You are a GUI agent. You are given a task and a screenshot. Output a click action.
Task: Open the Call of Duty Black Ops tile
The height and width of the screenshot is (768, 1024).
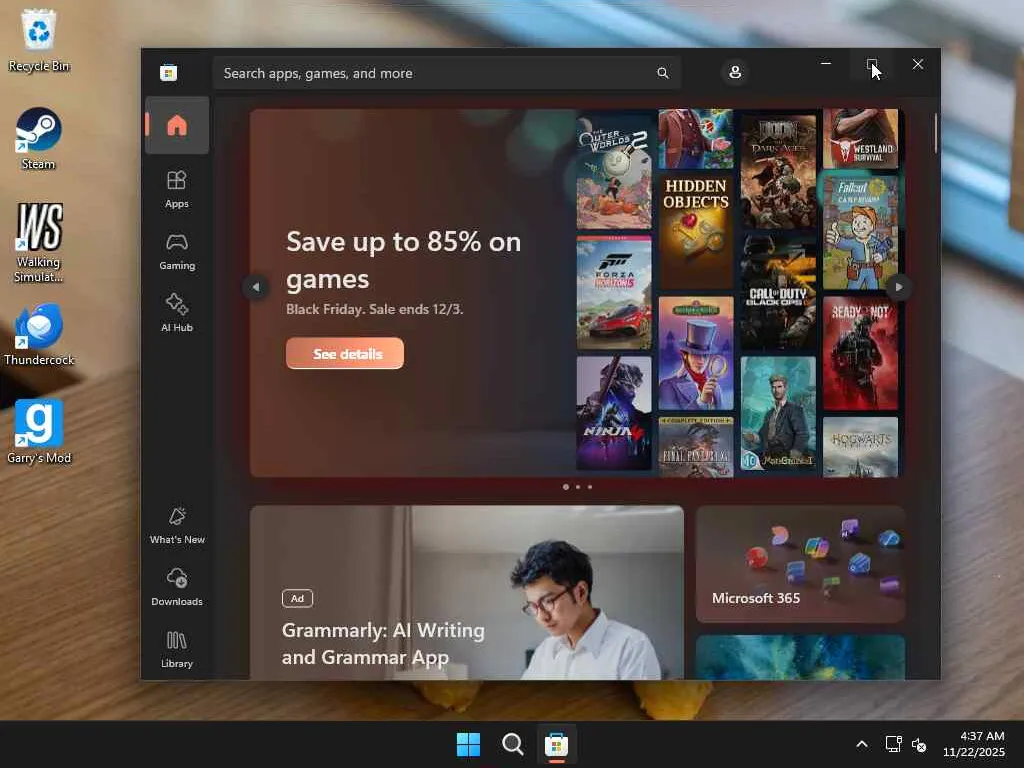[778, 293]
